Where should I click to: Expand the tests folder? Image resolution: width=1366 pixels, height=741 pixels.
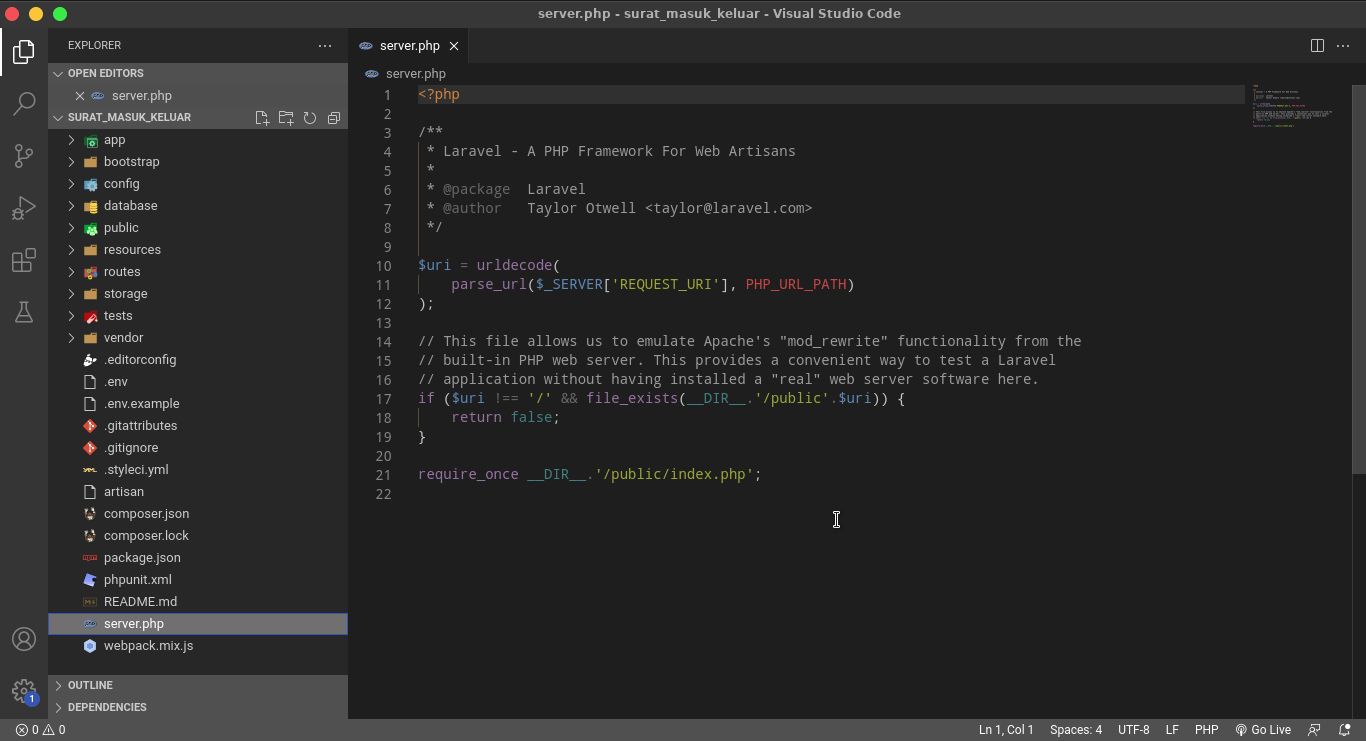tap(198, 316)
